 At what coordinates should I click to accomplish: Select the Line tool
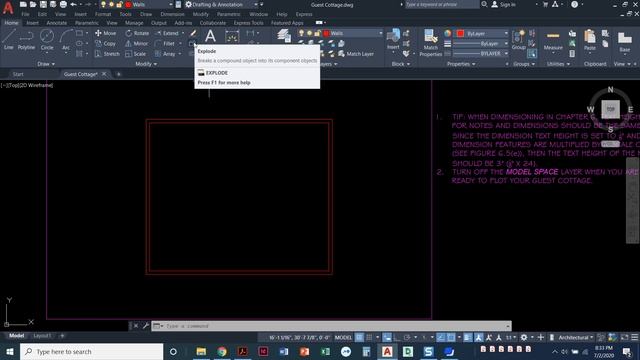tap(9, 39)
